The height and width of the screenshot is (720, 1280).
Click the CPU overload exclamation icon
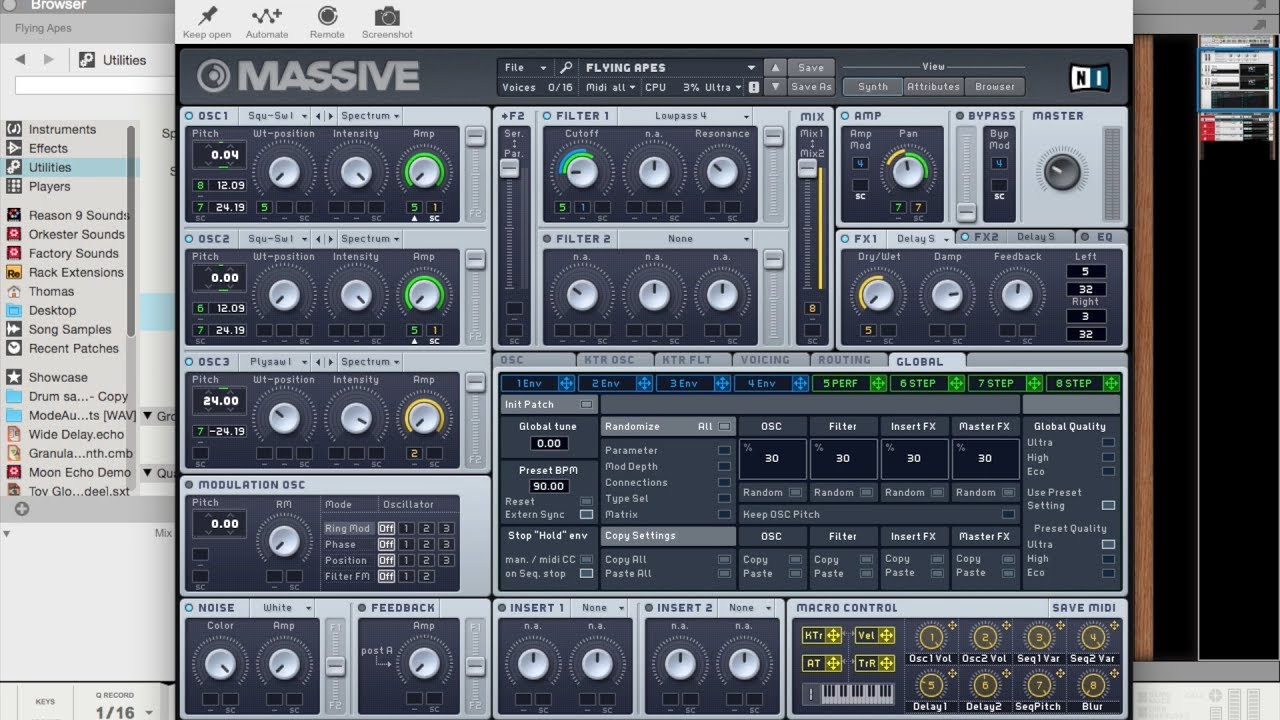[753, 88]
